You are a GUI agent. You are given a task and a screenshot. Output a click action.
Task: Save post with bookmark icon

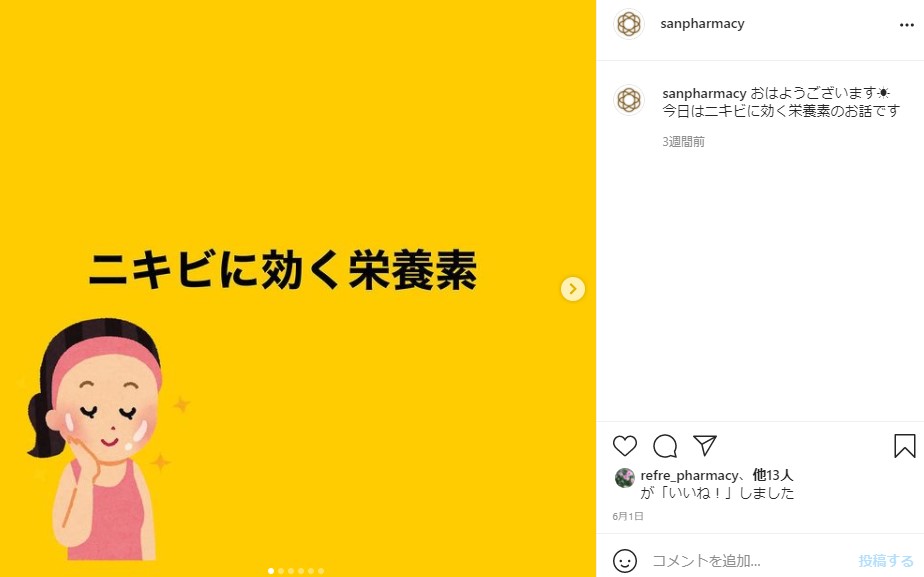point(905,446)
